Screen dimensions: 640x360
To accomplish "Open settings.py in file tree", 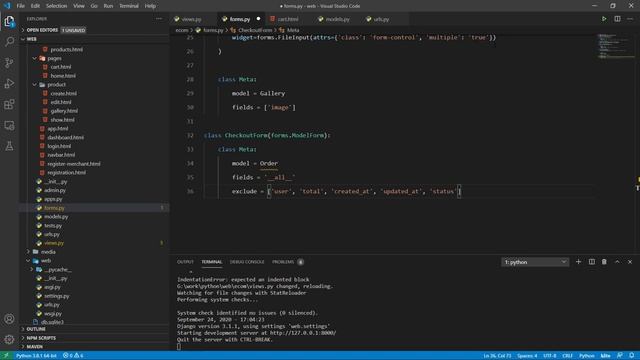I will (x=56, y=296).
